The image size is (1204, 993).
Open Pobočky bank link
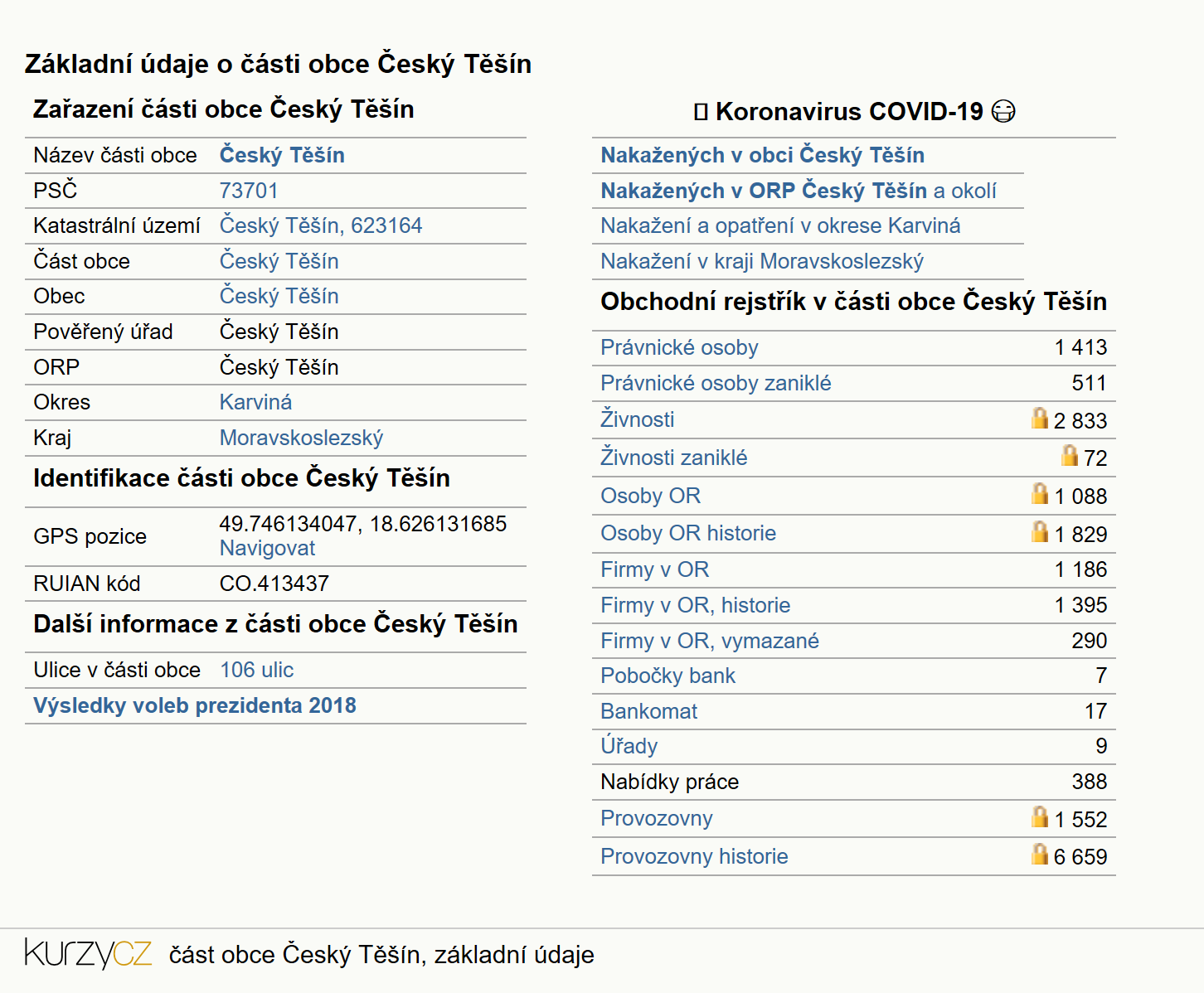(668, 676)
